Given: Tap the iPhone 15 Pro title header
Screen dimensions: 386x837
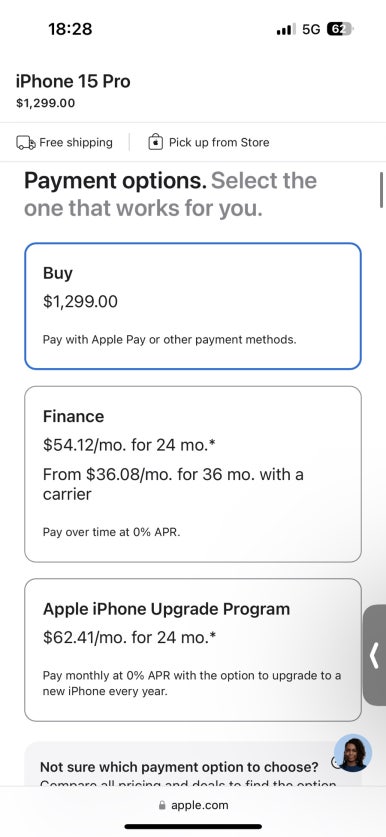Looking at the screenshot, I should (73, 81).
